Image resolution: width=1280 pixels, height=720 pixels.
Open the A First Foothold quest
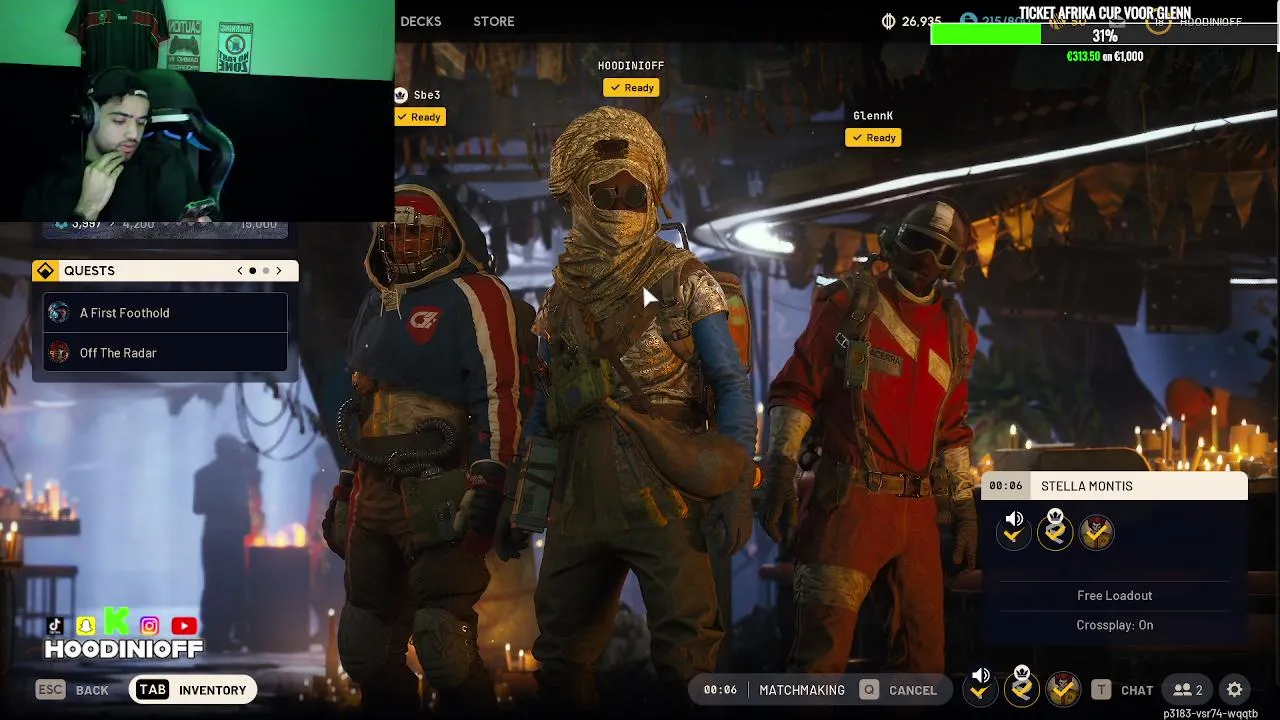click(165, 313)
